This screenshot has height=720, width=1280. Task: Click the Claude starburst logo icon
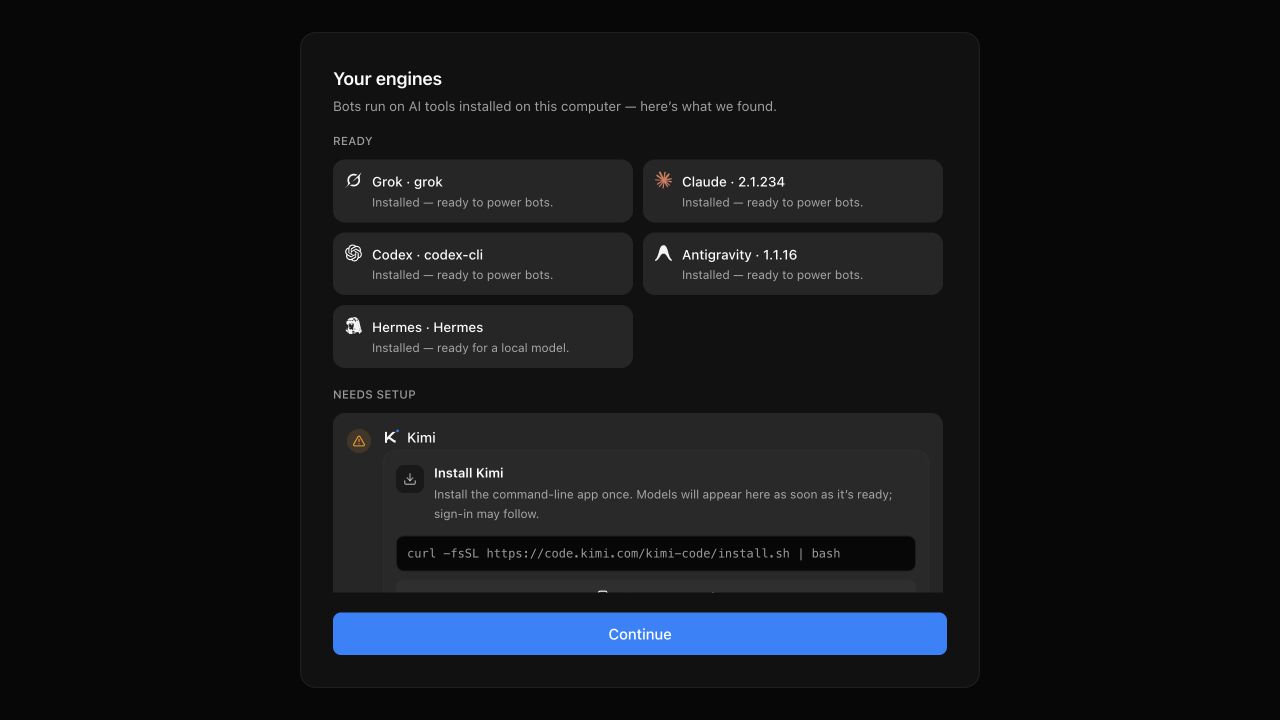pos(663,180)
